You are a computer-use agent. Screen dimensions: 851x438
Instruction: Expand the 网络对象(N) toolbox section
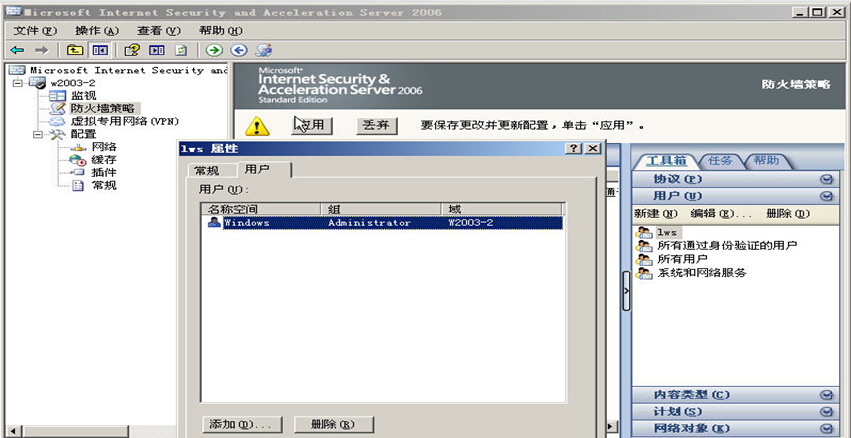point(826,429)
